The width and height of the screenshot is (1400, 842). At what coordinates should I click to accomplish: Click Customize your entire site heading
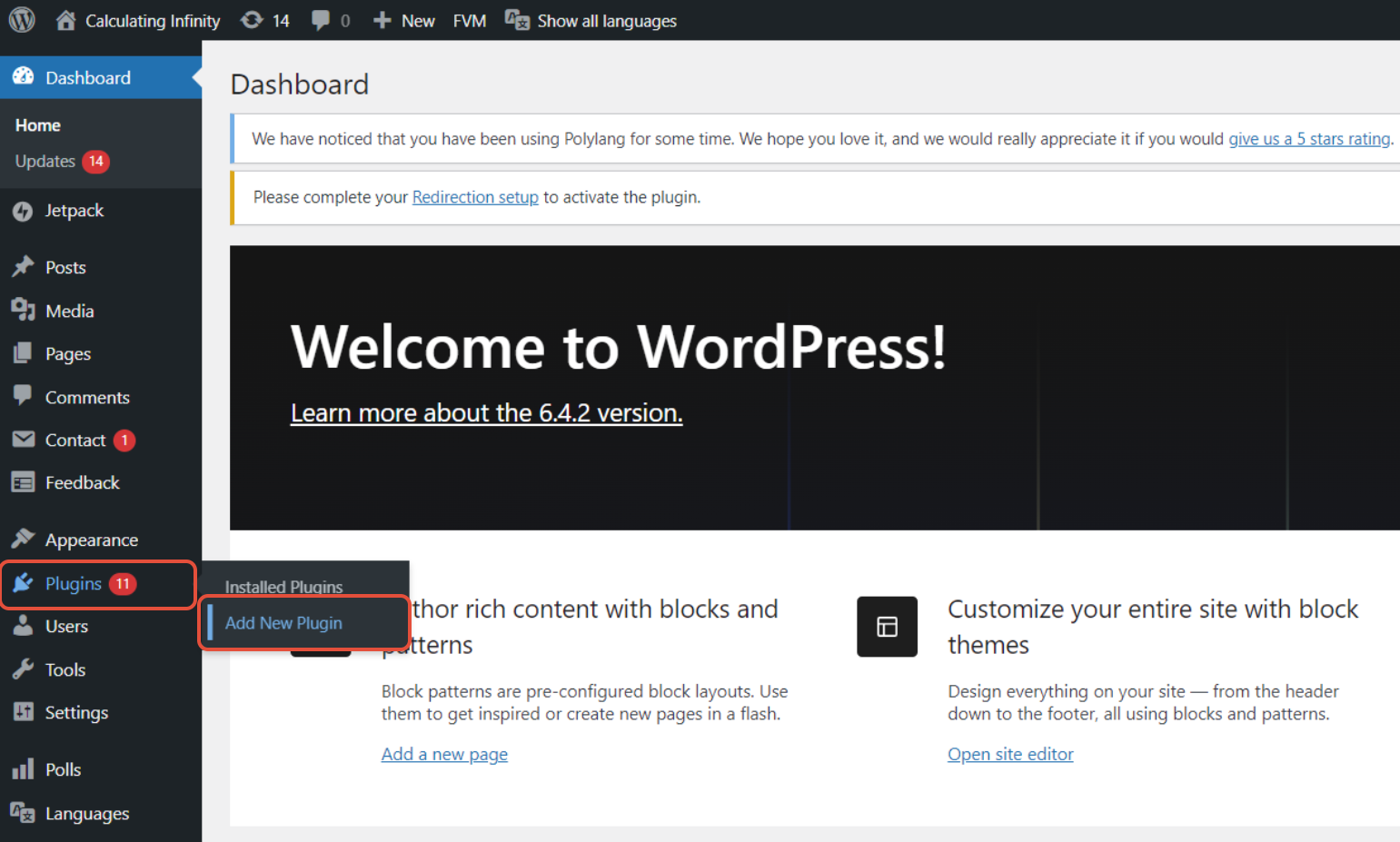tap(1153, 627)
